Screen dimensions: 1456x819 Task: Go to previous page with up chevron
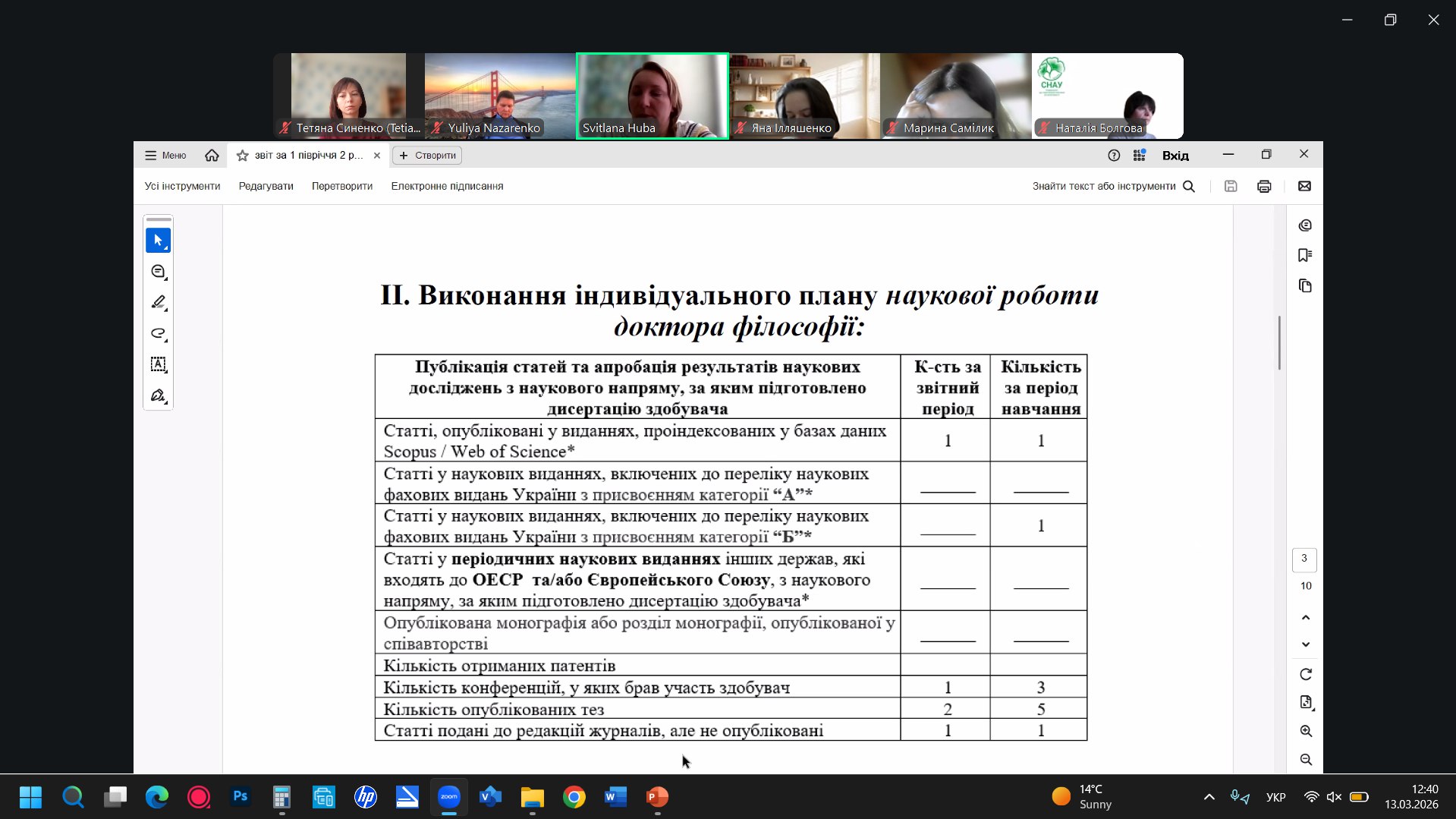1305,617
